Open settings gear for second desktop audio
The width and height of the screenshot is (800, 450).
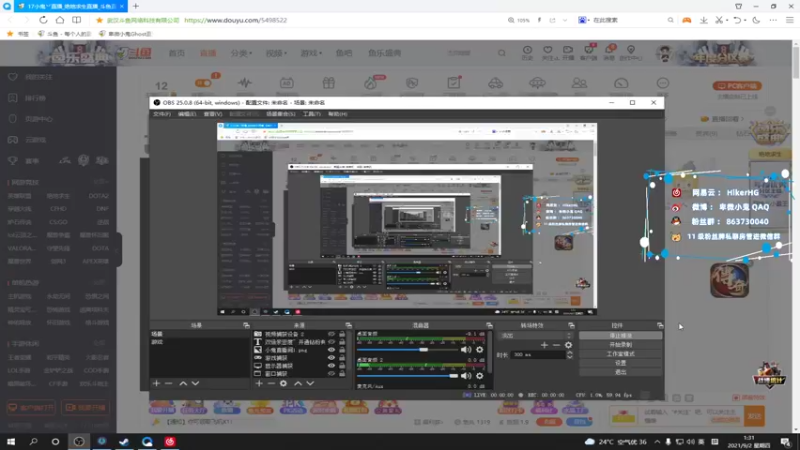pos(480,376)
